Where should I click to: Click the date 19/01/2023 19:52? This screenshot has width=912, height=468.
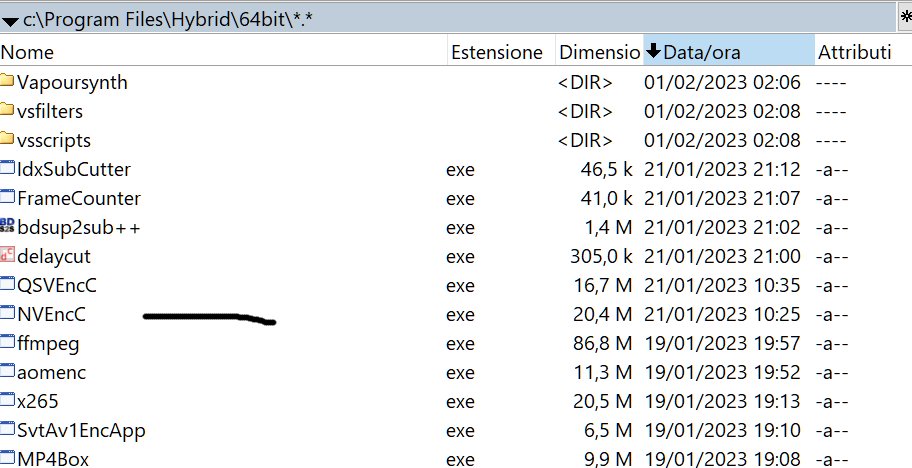coord(722,372)
